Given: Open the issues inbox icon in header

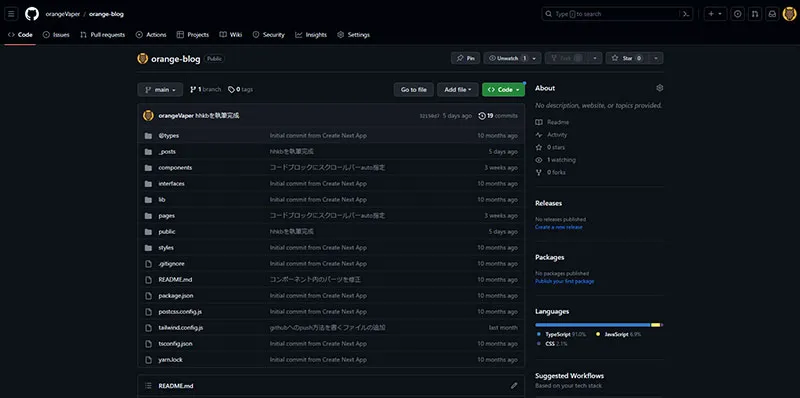Looking at the screenshot, I should [x=737, y=14].
